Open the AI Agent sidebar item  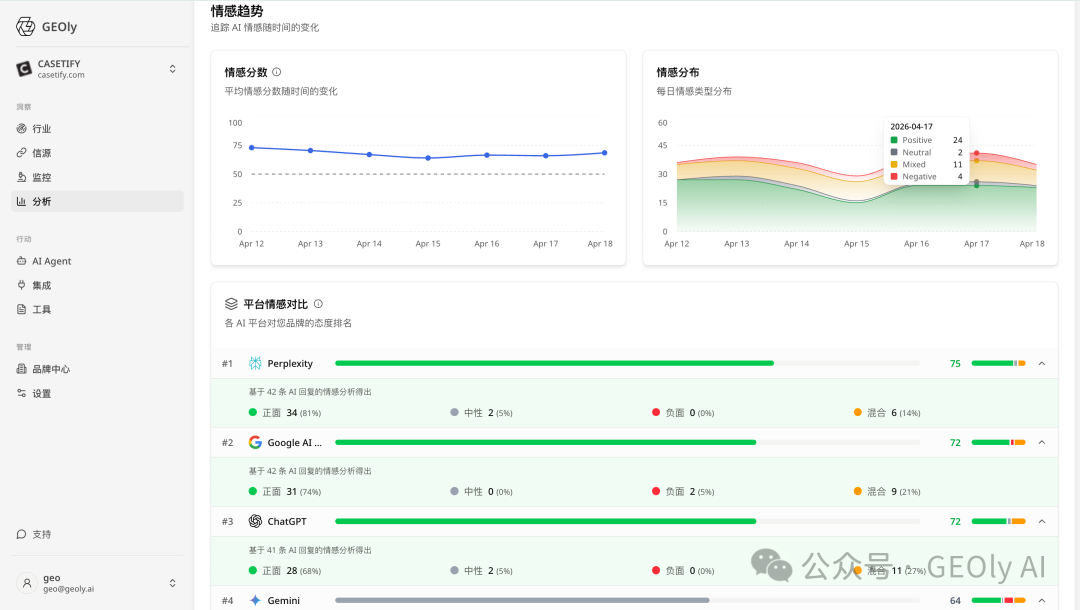[97, 261]
